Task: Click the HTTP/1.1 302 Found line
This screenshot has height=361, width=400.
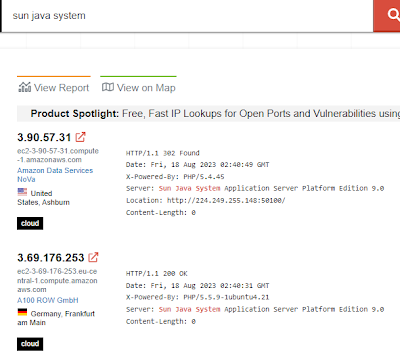Action: pyautogui.click(x=163, y=153)
